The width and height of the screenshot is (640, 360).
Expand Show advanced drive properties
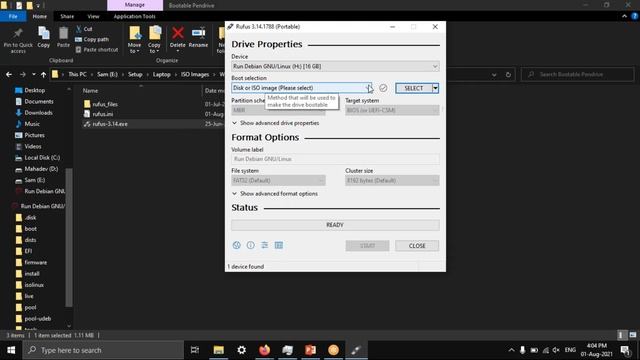(276, 123)
